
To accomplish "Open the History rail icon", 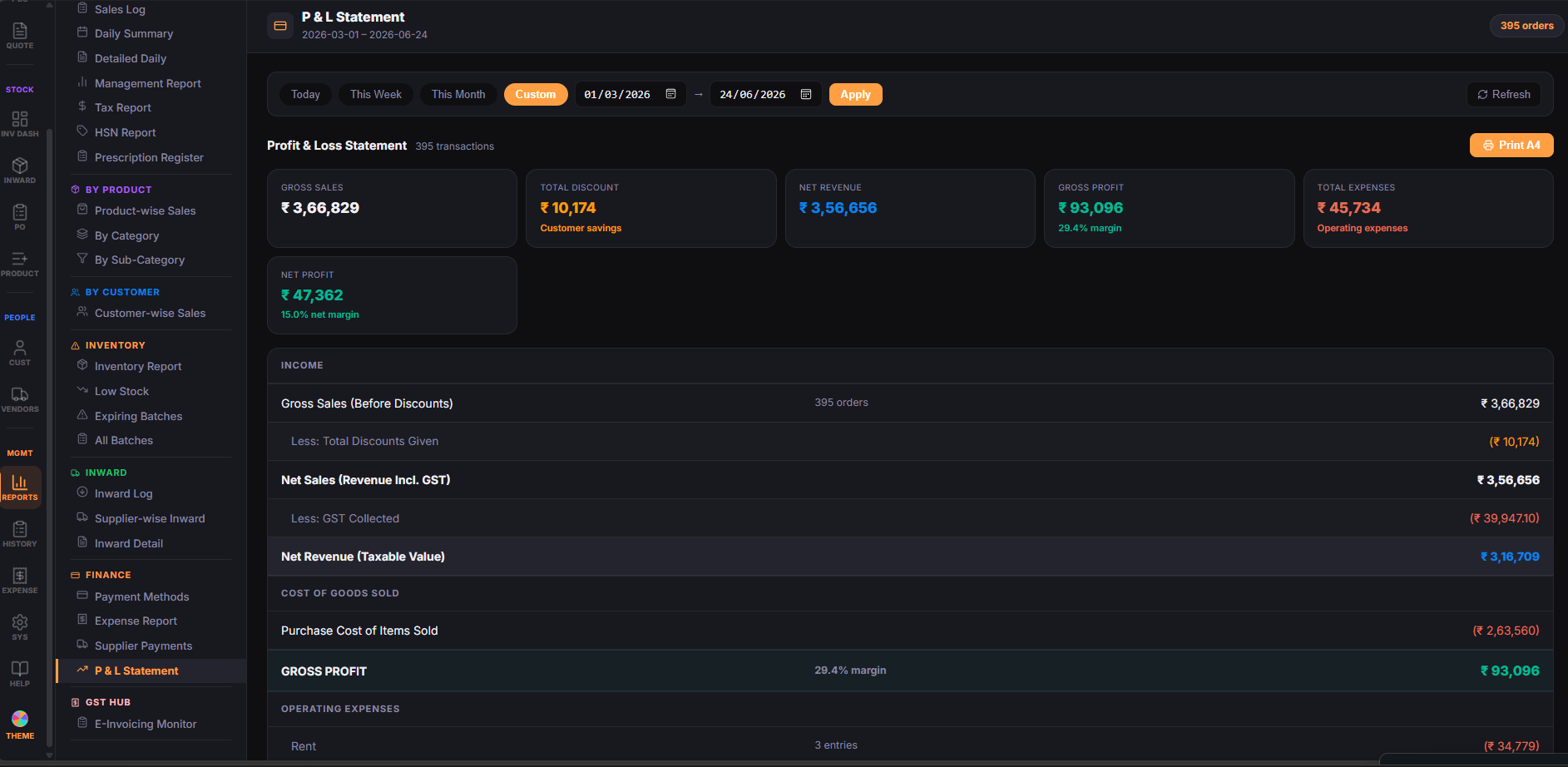I will [20, 534].
